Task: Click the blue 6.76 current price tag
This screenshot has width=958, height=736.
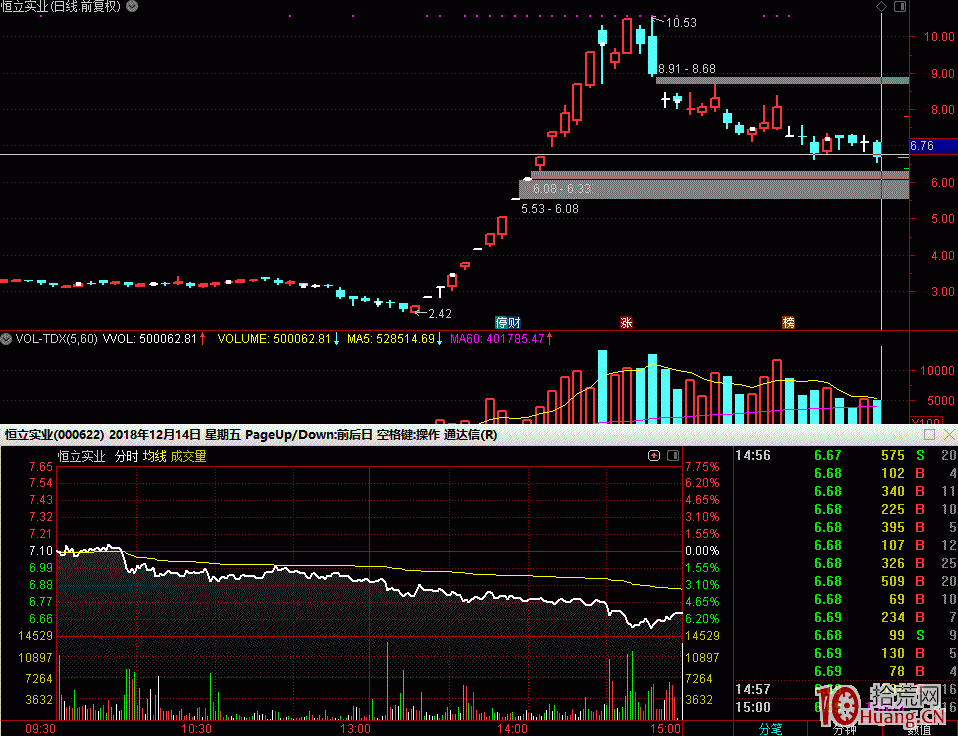Action: pos(934,146)
